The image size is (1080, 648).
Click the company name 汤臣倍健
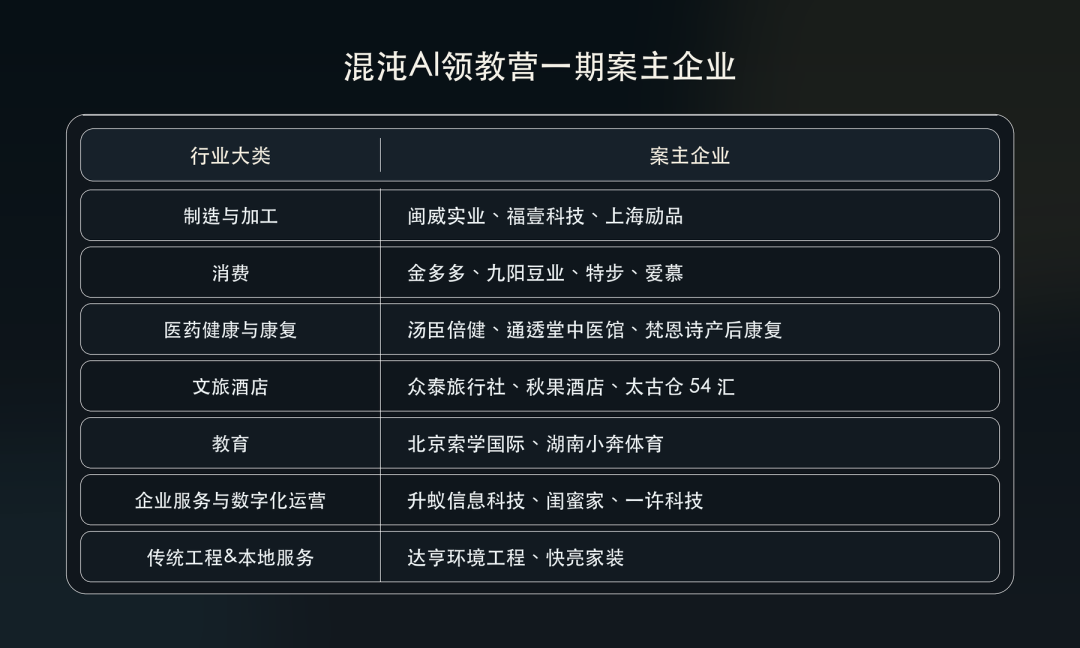pyautogui.click(x=446, y=330)
